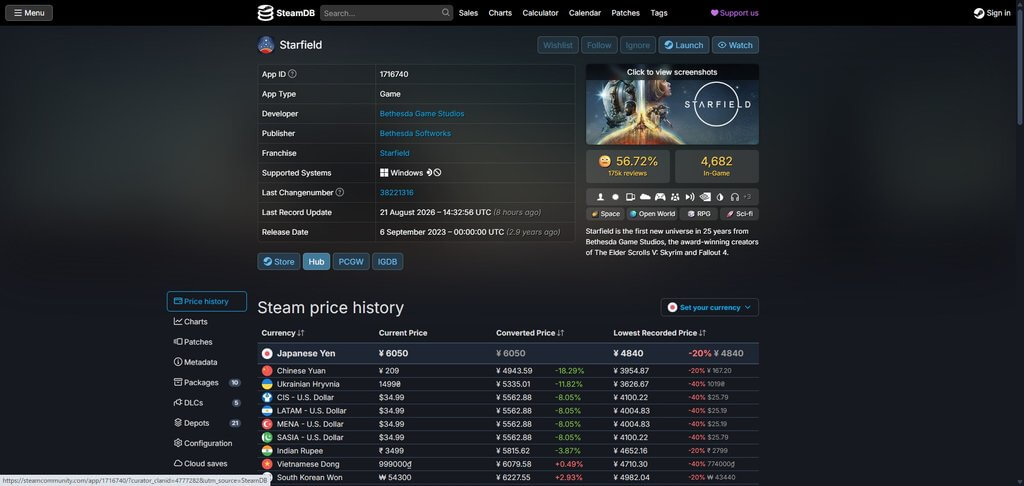
Task: Click the review score emoji face
Action: [605, 161]
